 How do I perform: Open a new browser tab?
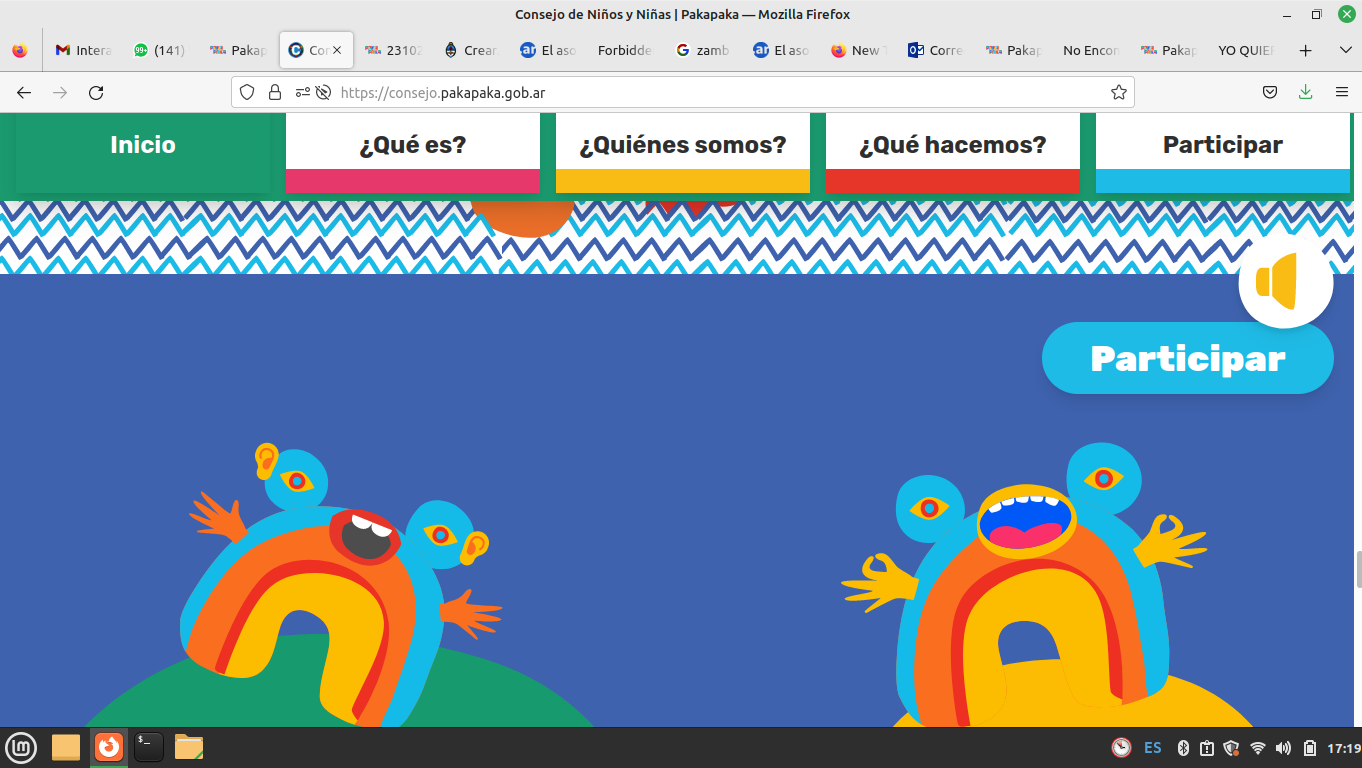[x=1305, y=50]
